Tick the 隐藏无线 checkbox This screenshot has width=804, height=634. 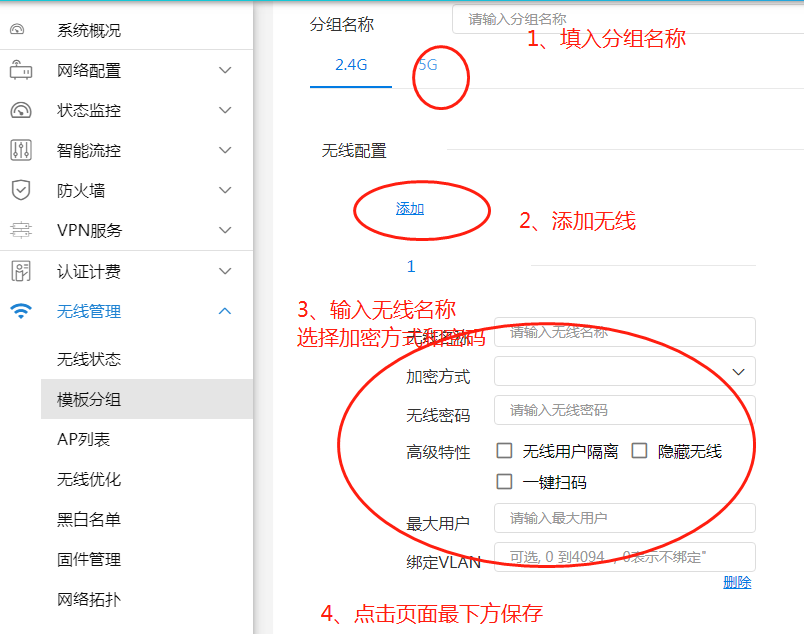[639, 451]
